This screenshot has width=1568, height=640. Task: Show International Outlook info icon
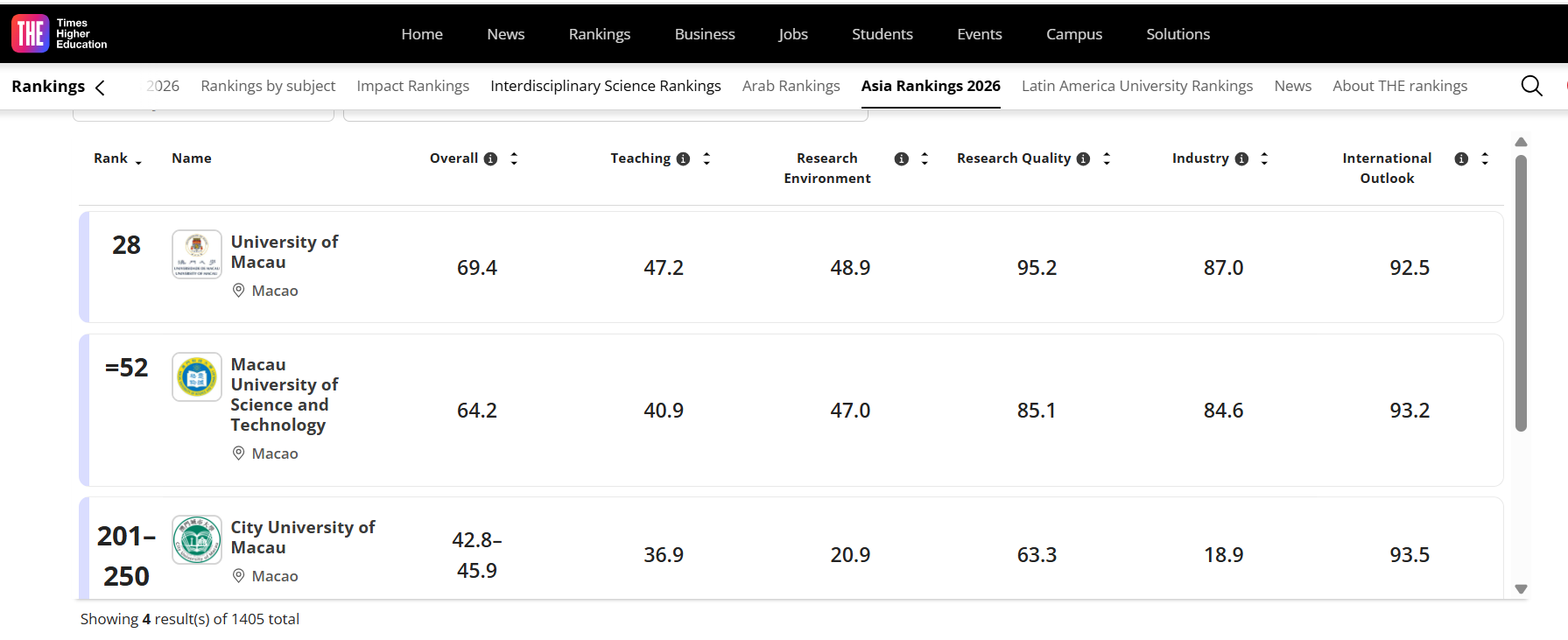1461,158
